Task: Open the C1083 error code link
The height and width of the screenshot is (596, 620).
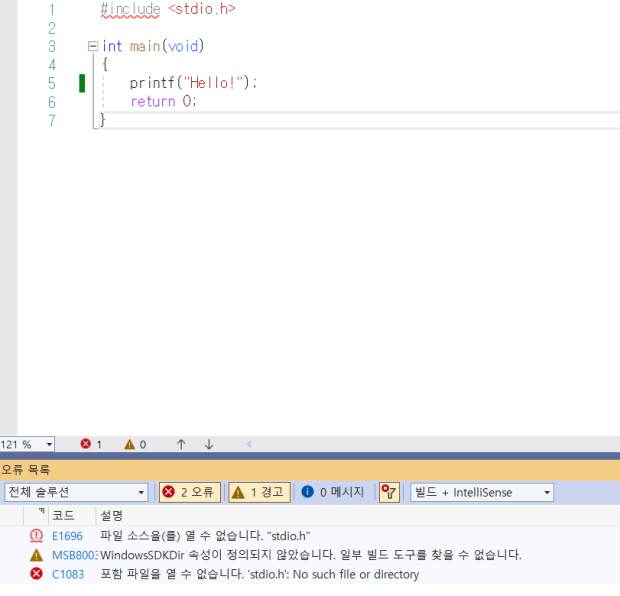Action: 67,574
